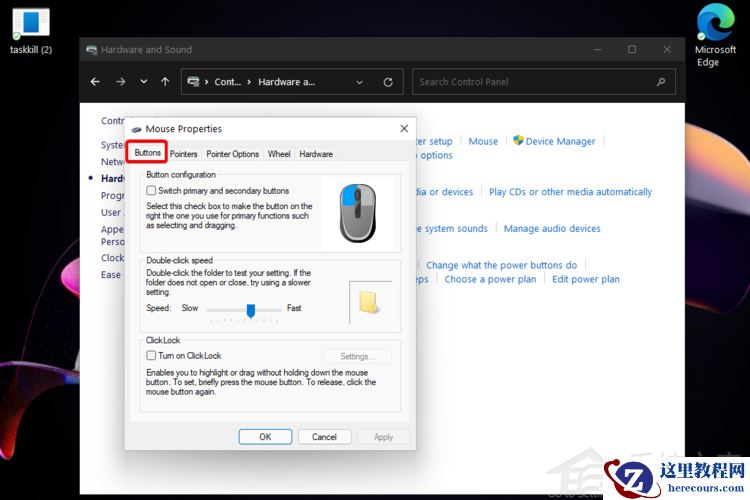Click the Device Manager shield icon
This screenshot has width=750, height=500.
pos(518,140)
